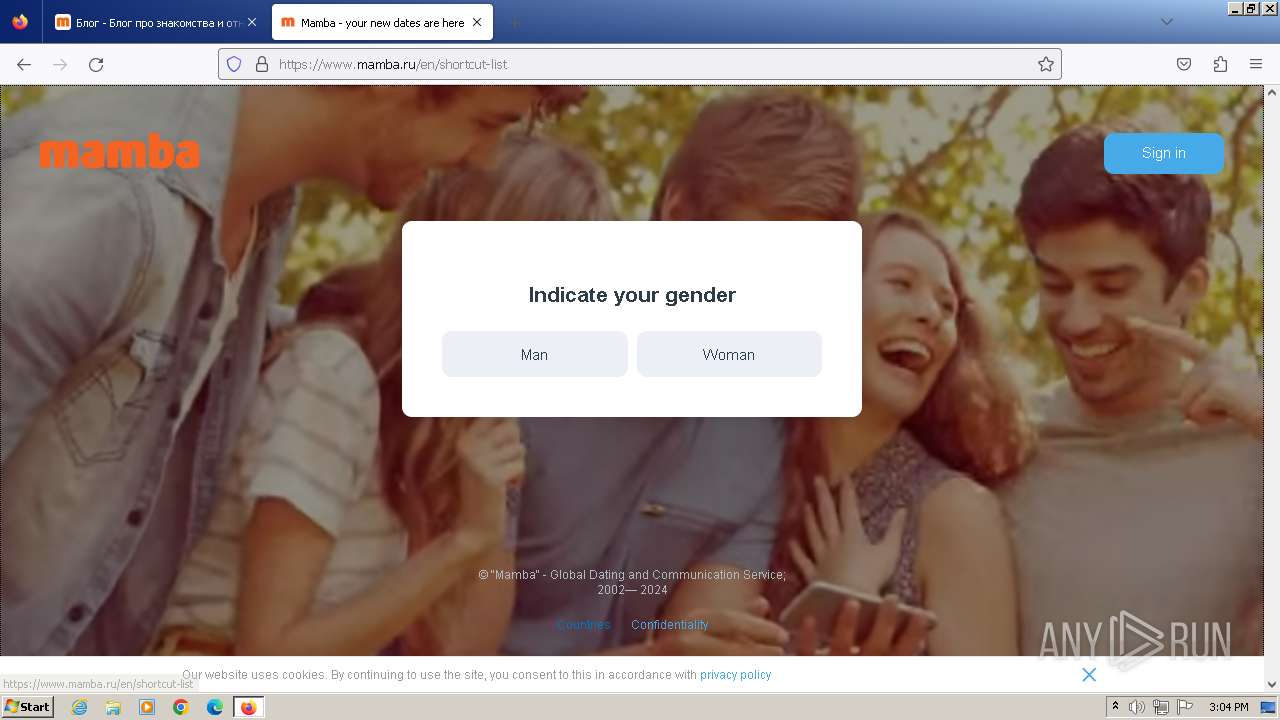Open a new tab with plus button
Viewport: 1280px width, 720px height.
point(514,22)
